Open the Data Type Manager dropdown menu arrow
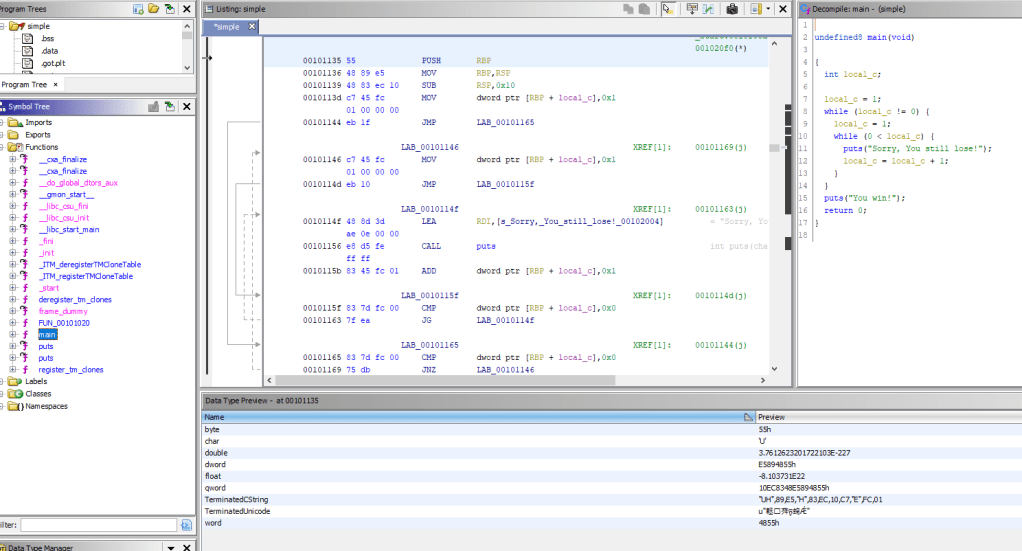1022x551 pixels. [x=172, y=547]
